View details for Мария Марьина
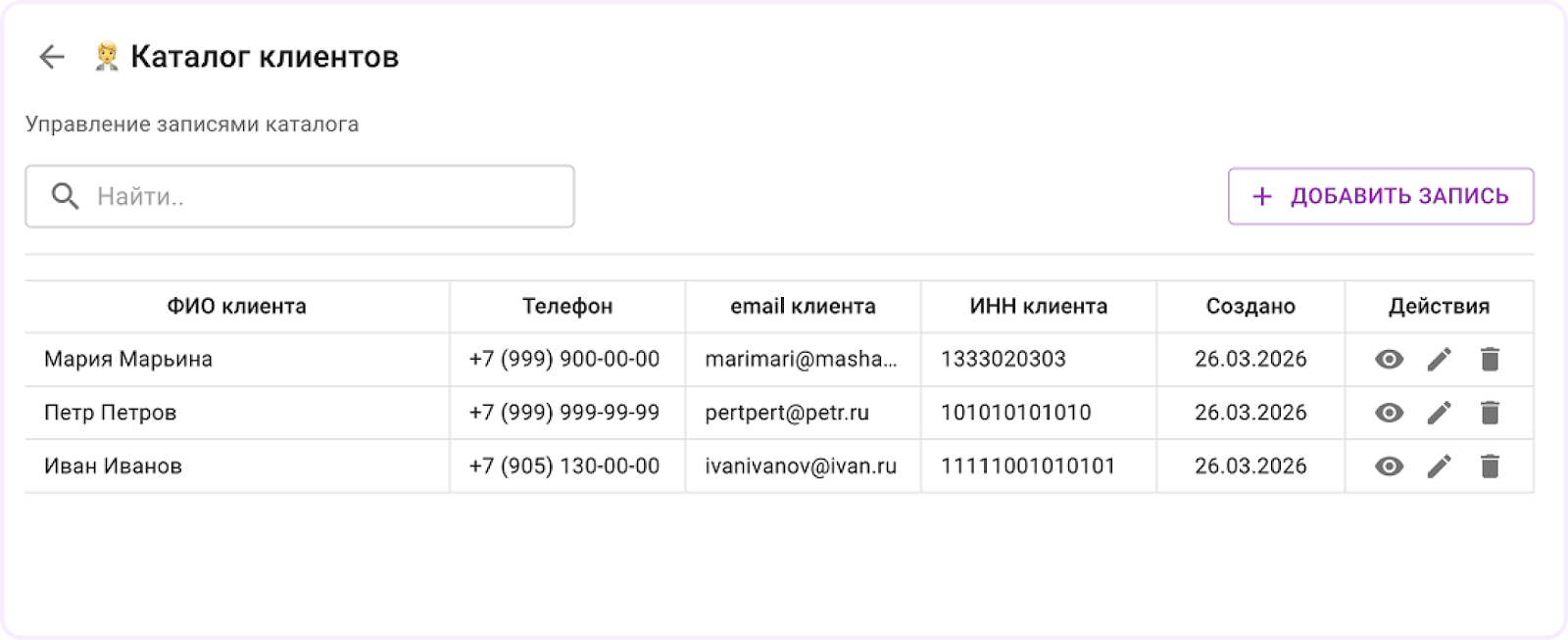Screen dimensions: 1568x640 point(1388,359)
